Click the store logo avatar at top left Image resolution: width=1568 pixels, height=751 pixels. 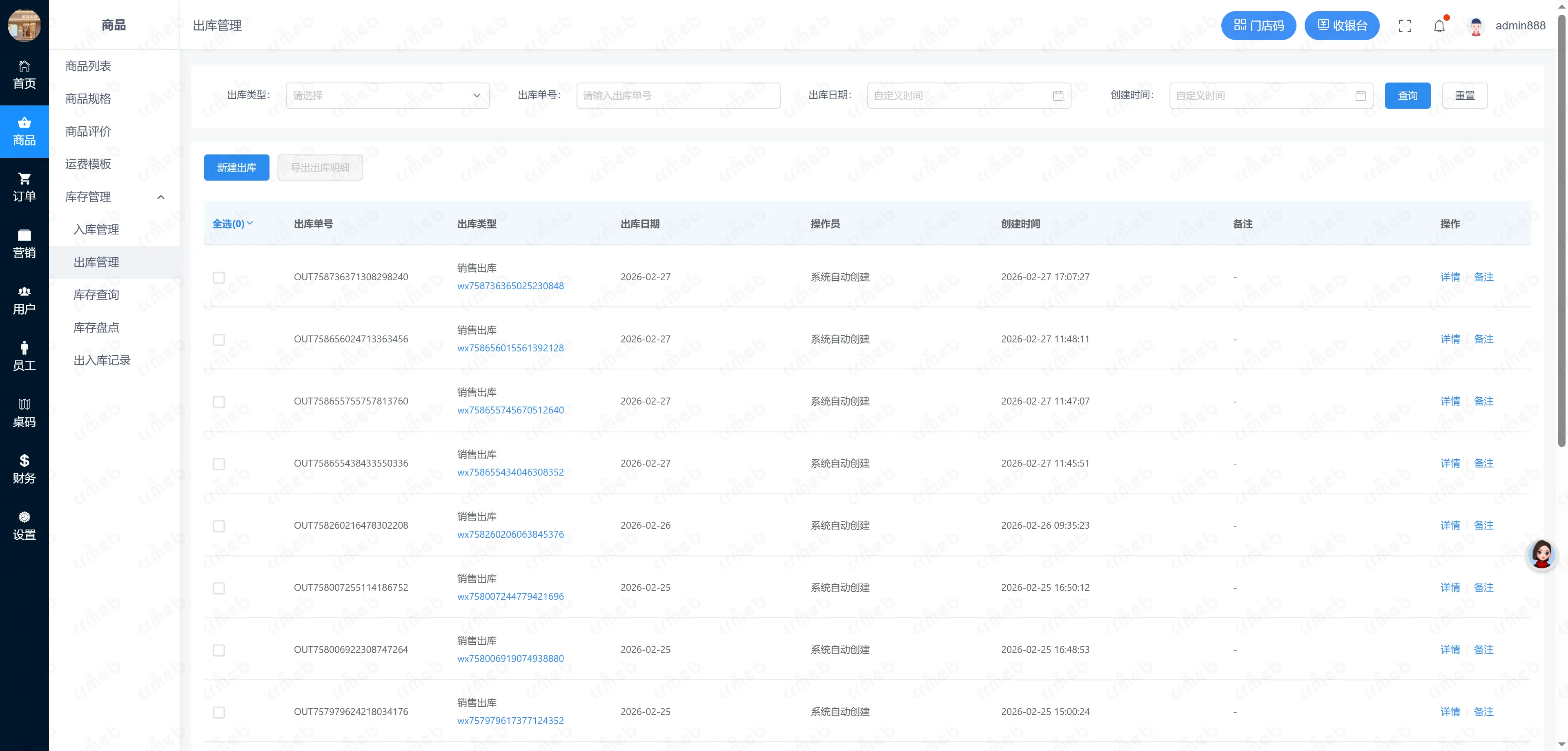pyautogui.click(x=24, y=25)
